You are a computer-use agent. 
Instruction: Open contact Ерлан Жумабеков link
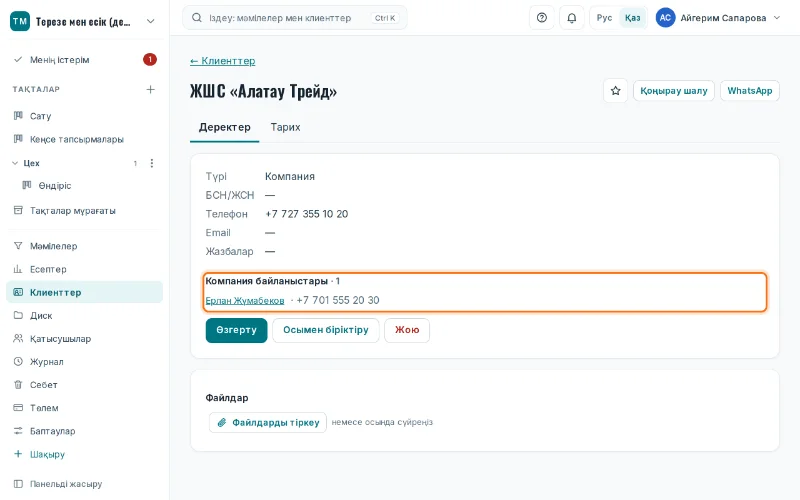[x=245, y=301]
